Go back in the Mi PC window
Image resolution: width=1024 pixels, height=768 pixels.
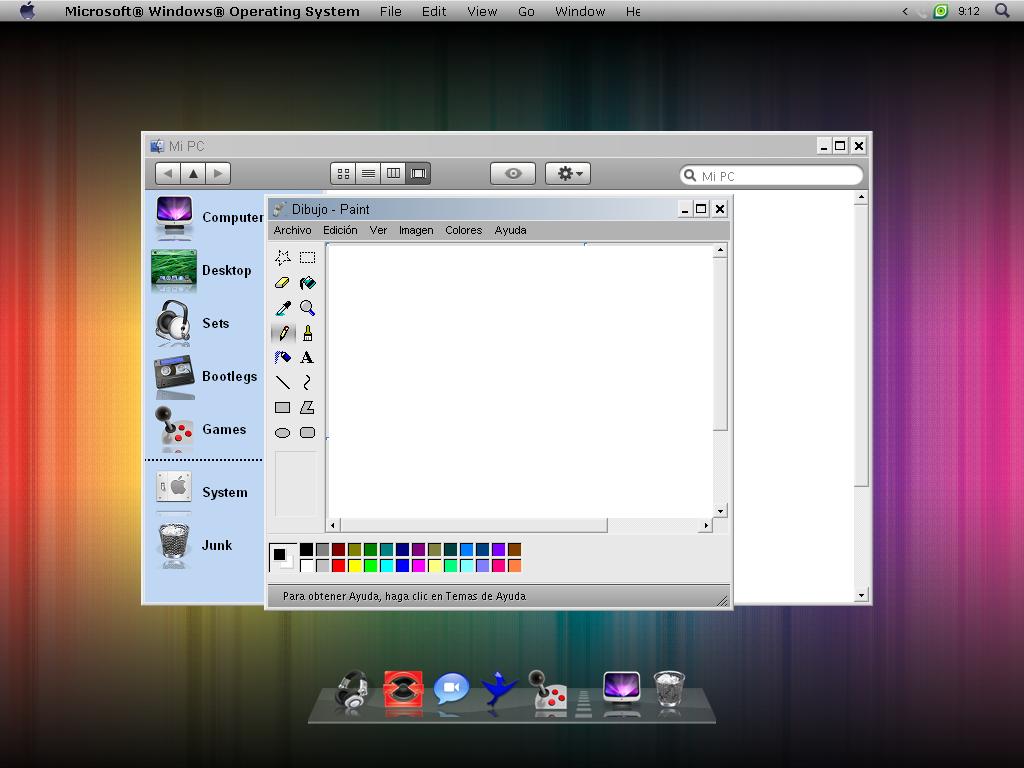point(168,174)
